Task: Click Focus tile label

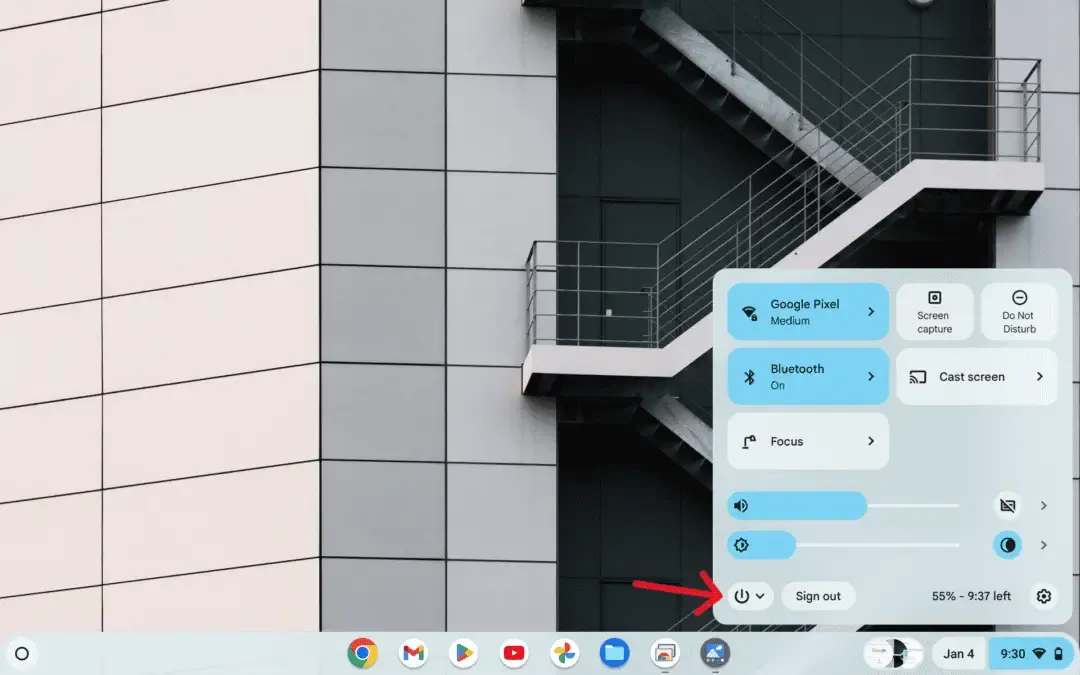Action: (787, 442)
